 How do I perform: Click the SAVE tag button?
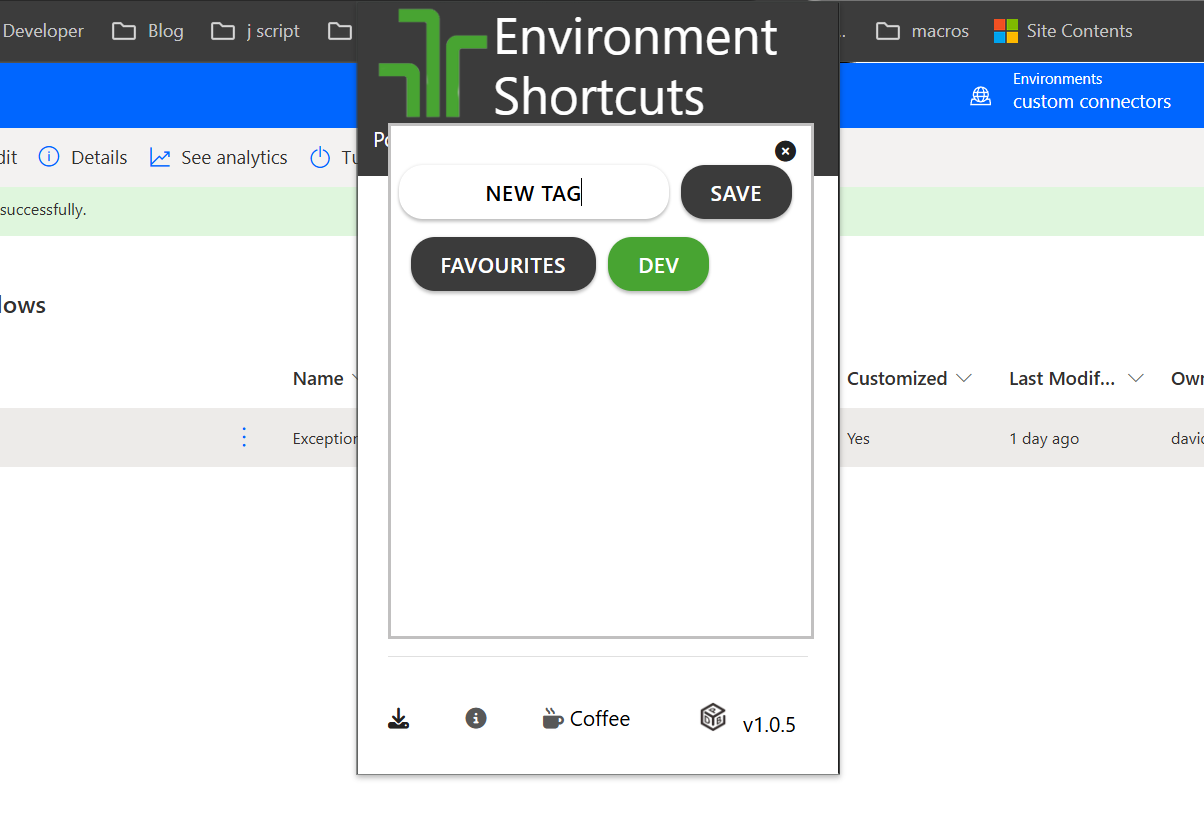click(x=736, y=193)
